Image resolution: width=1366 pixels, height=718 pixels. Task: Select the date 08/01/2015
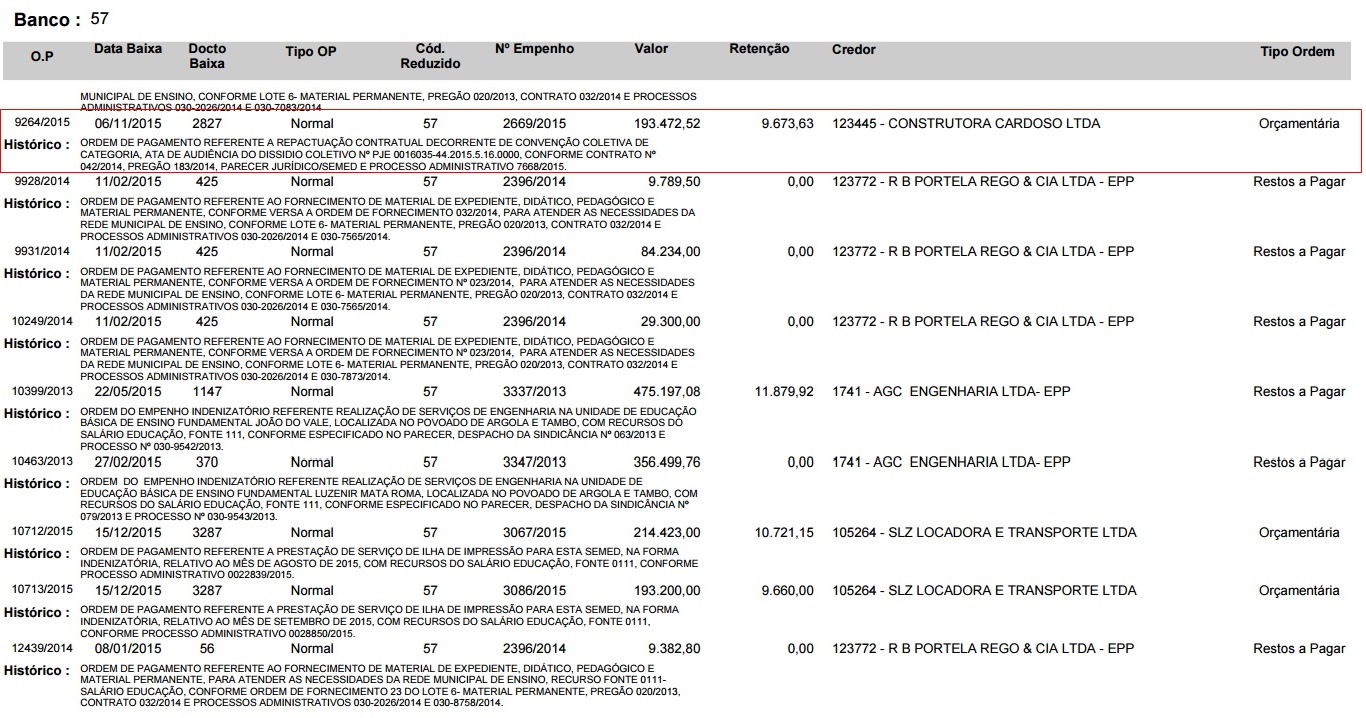tap(128, 649)
